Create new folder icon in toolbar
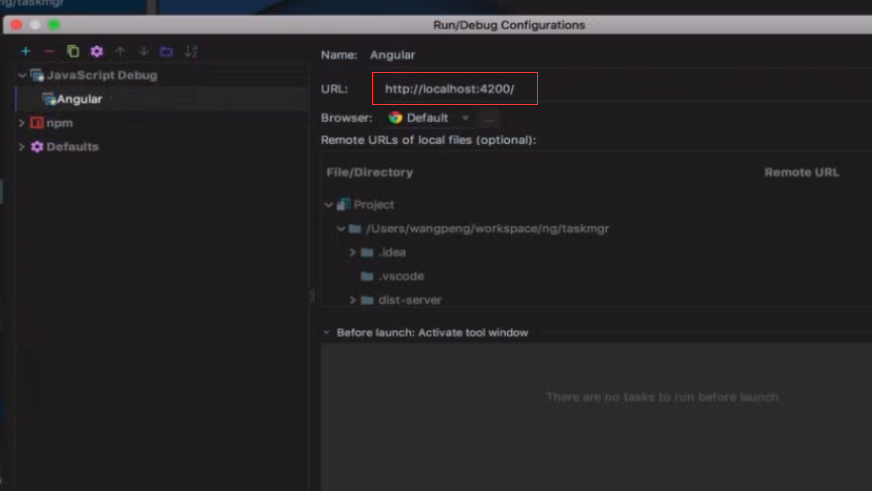This screenshot has width=872, height=491. (166, 52)
